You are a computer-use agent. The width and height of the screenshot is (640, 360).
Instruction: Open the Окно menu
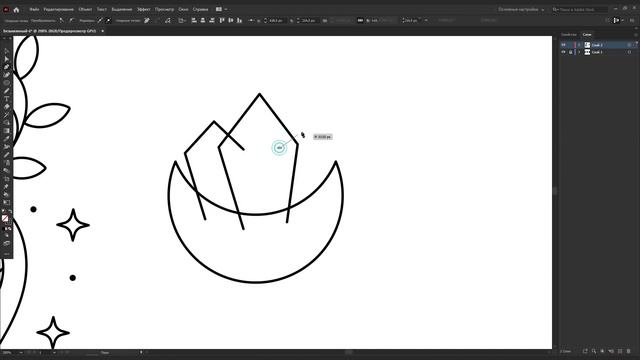pyautogui.click(x=183, y=9)
